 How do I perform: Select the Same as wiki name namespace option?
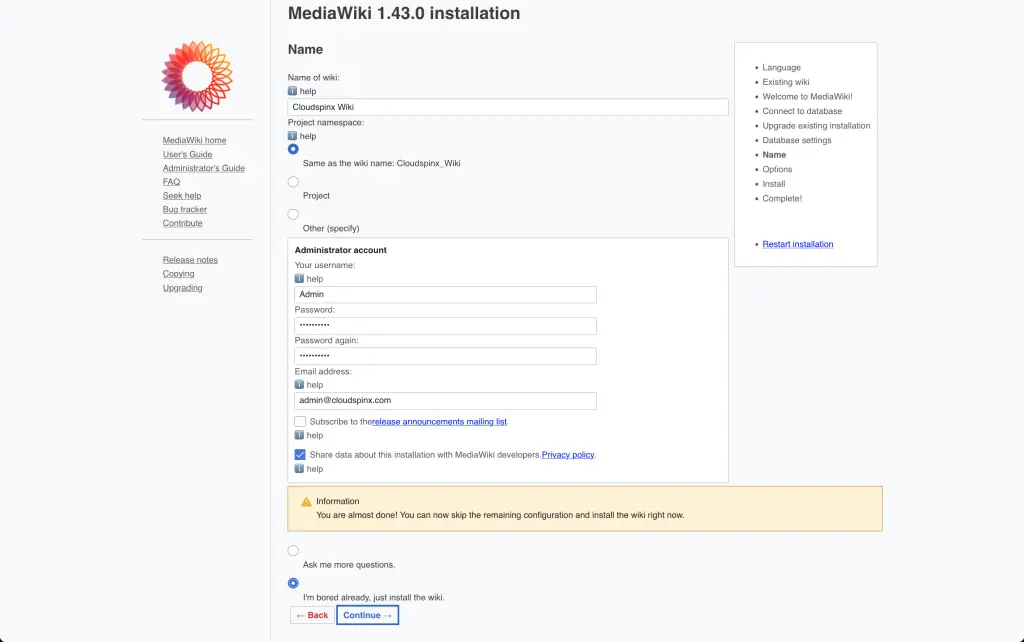(292, 148)
